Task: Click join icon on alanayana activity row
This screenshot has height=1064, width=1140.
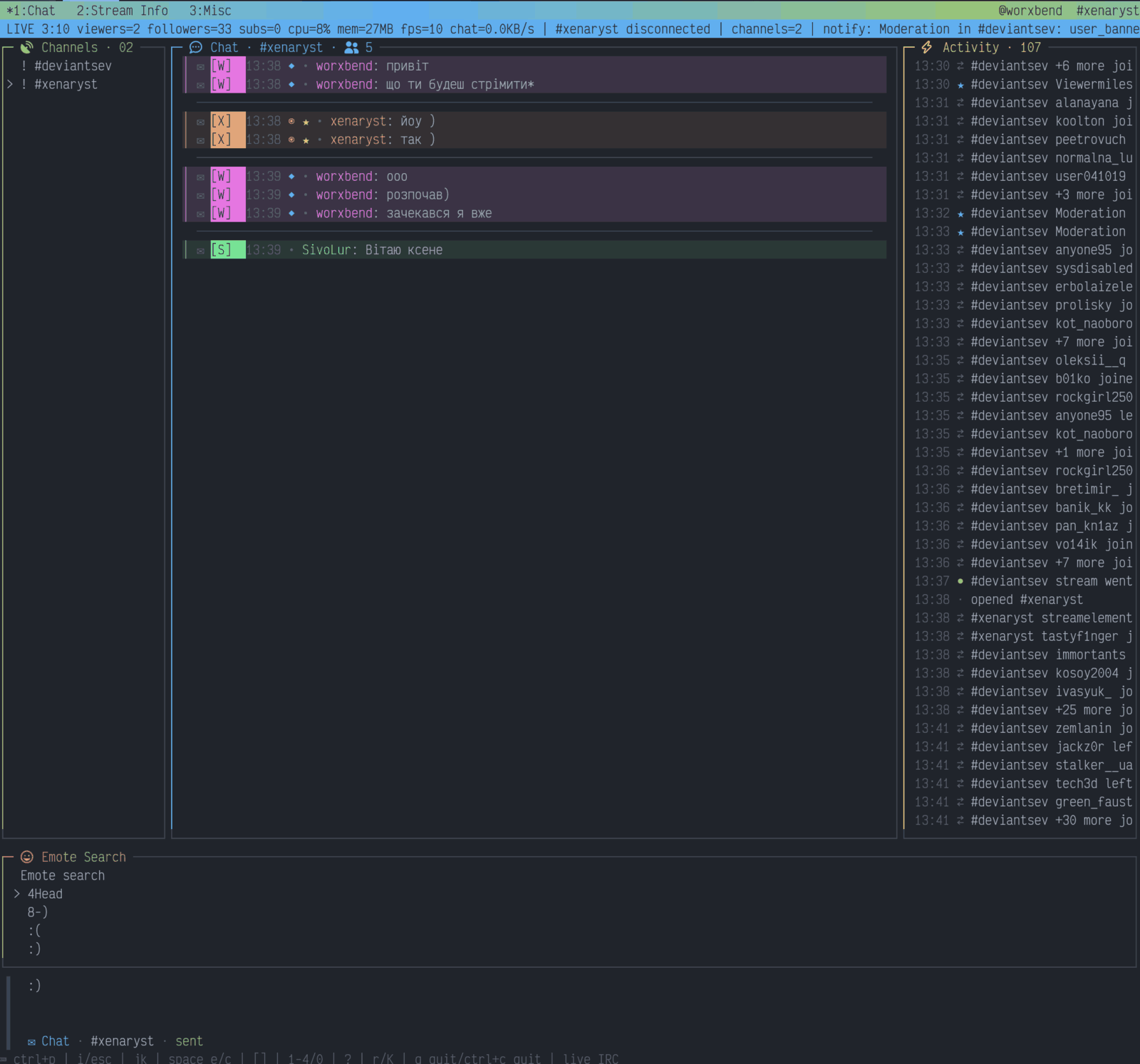Action: (960, 103)
